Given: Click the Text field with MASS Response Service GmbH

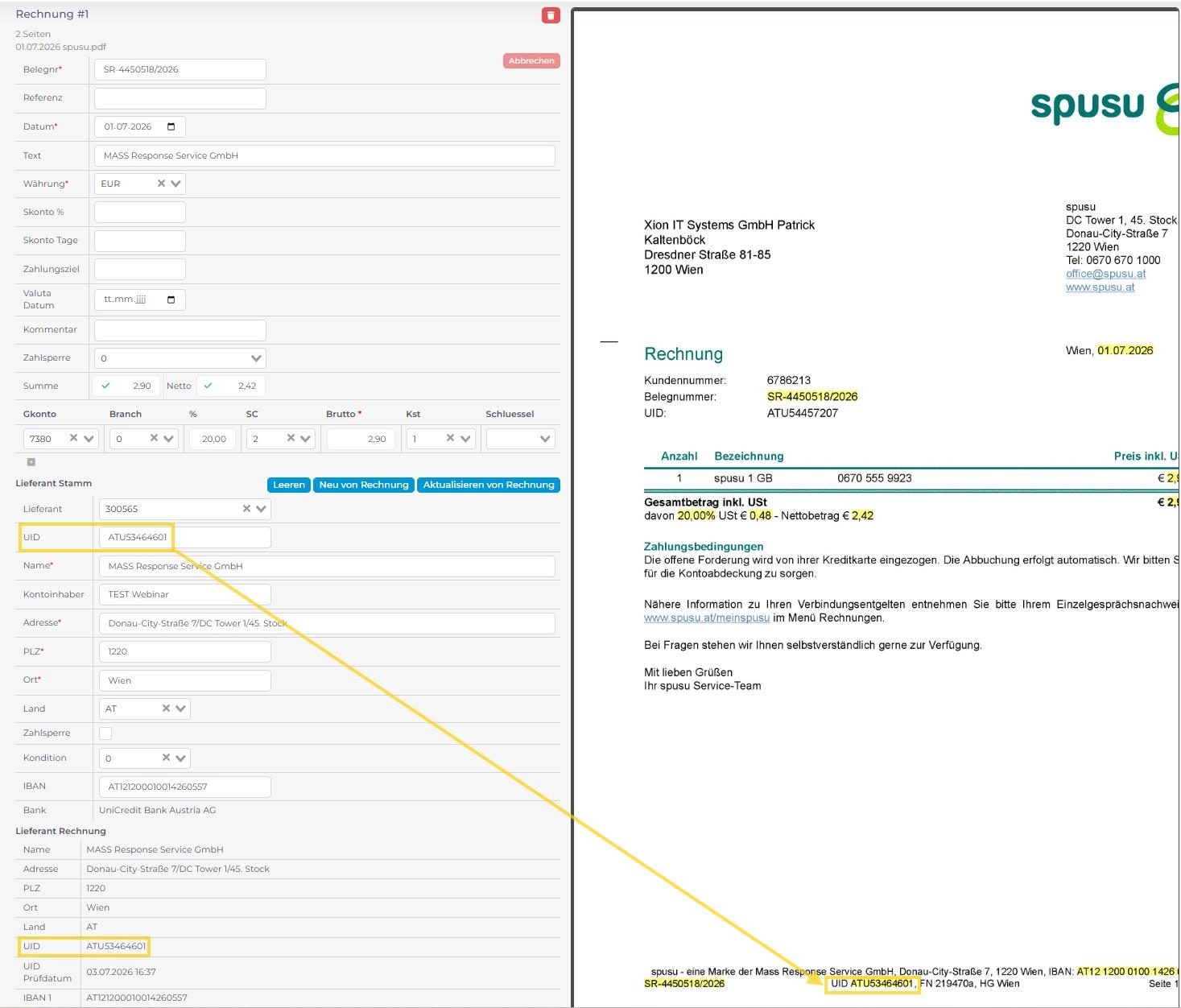Looking at the screenshot, I should 324,155.
